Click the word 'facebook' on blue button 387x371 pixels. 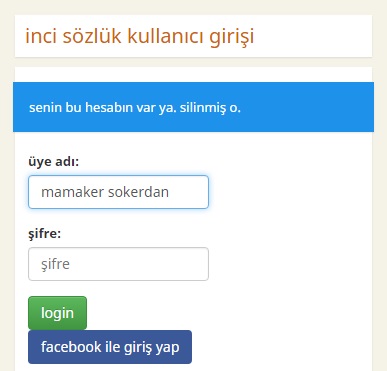click(71, 347)
